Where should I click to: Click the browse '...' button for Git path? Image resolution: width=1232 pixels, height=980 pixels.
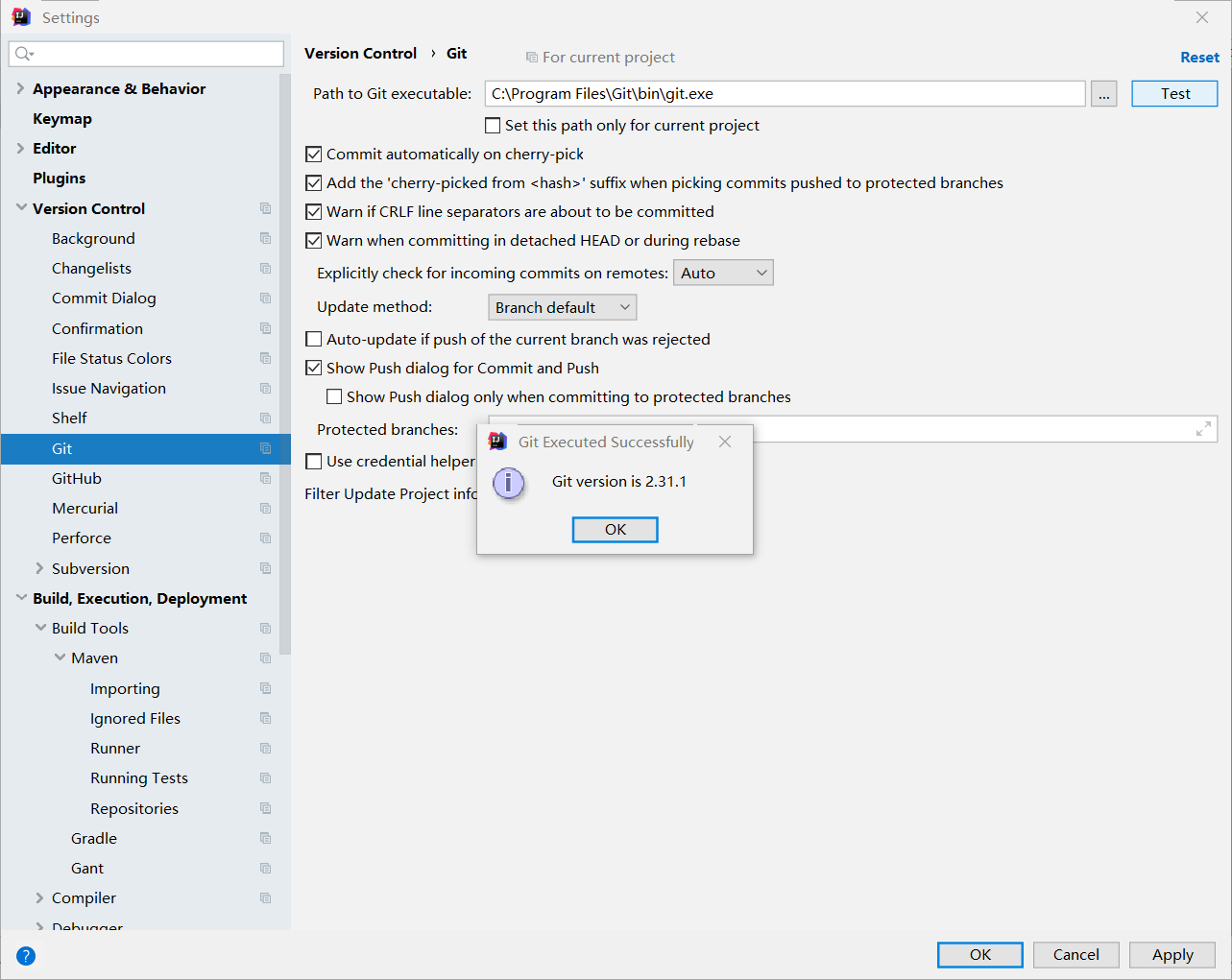tap(1103, 93)
